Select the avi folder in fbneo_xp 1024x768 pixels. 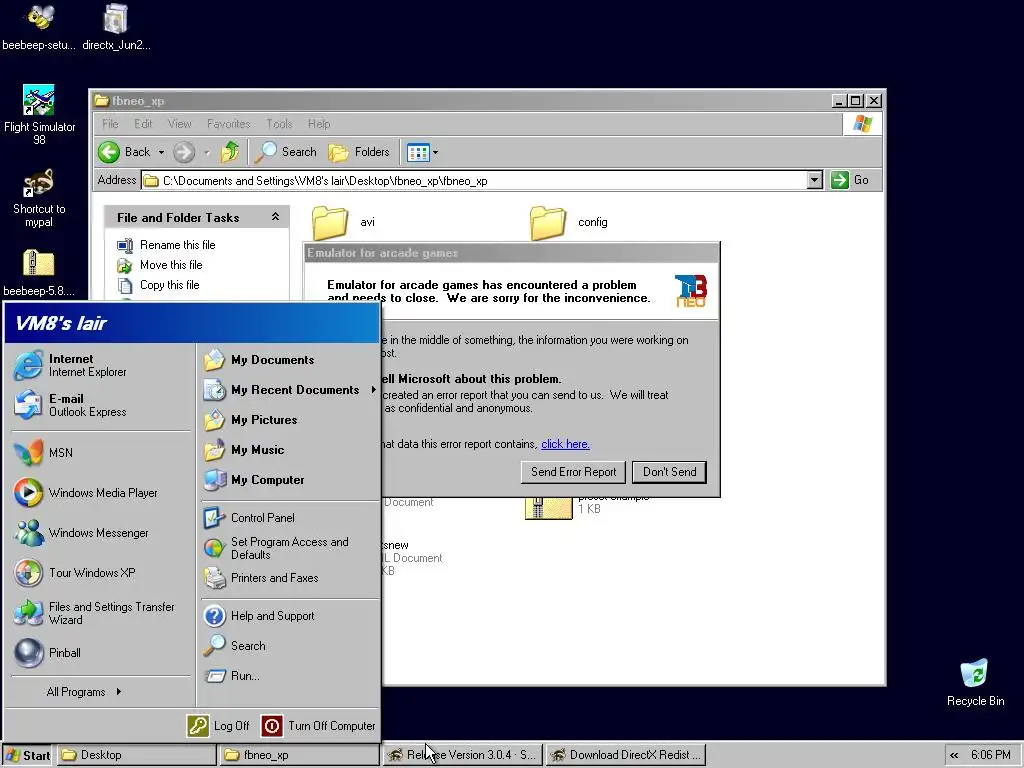[344, 223]
